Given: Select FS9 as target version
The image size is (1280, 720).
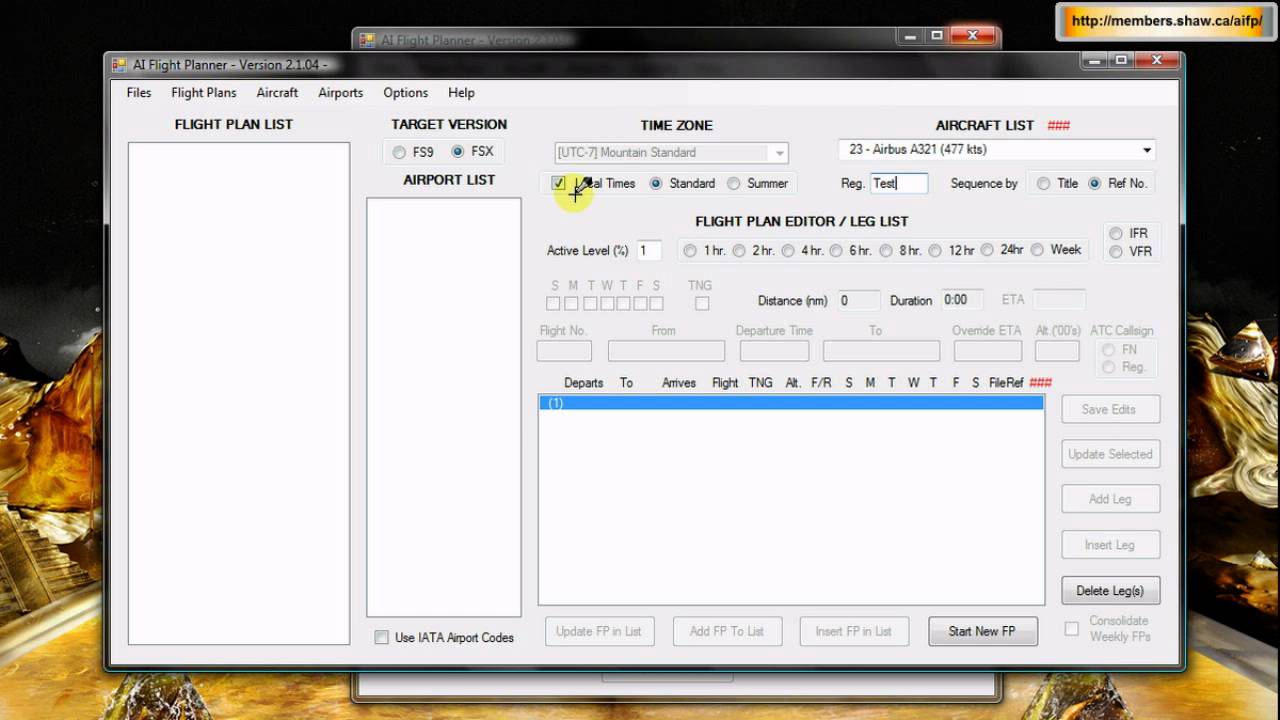Looking at the screenshot, I should (400, 152).
